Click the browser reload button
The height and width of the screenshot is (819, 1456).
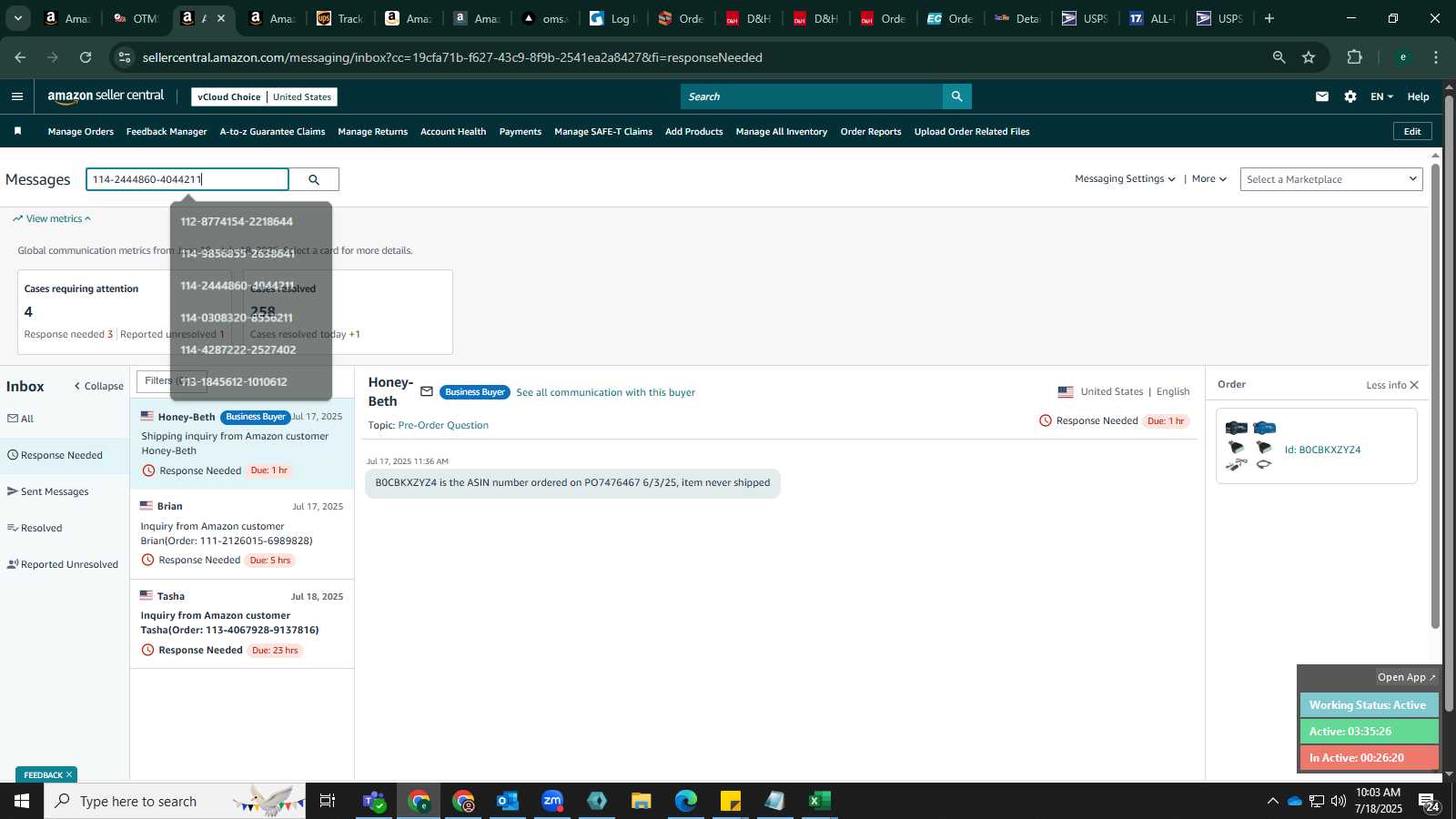pyautogui.click(x=86, y=57)
